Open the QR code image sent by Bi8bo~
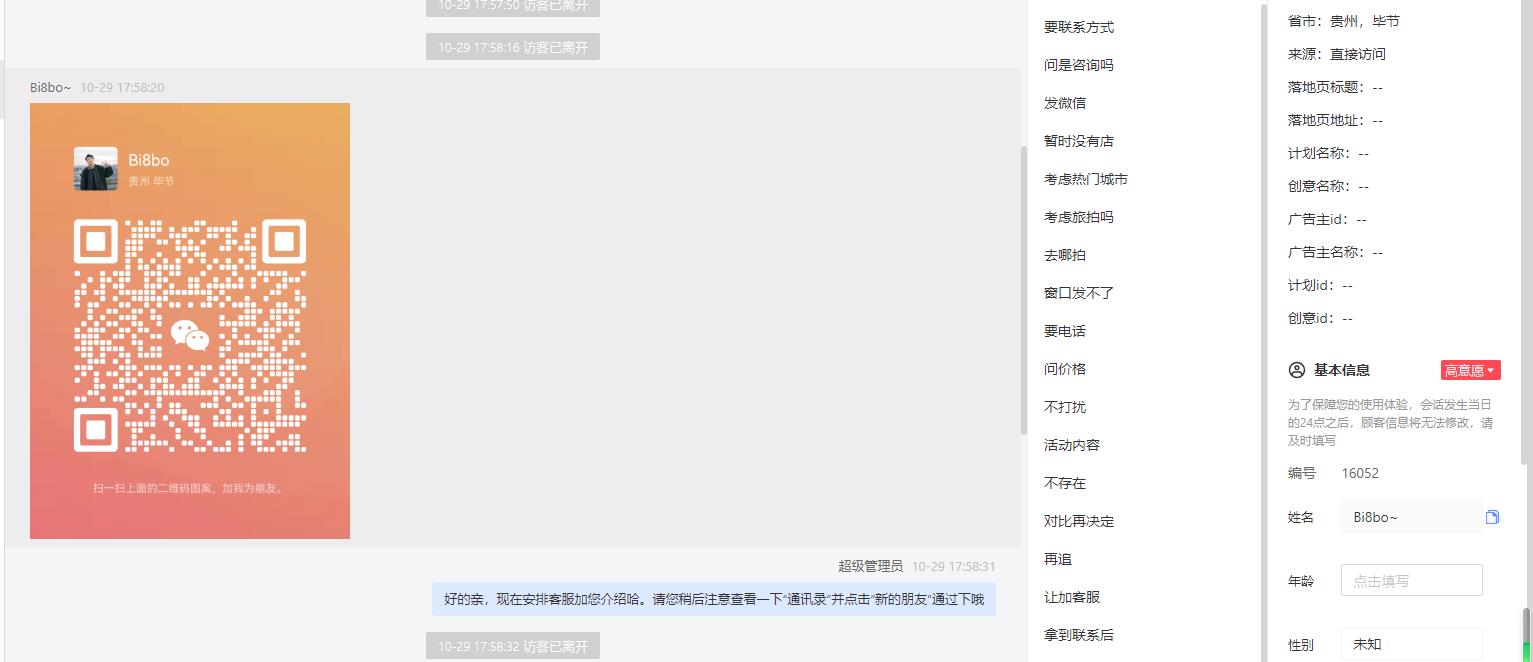The image size is (1533, 662). tap(190, 321)
